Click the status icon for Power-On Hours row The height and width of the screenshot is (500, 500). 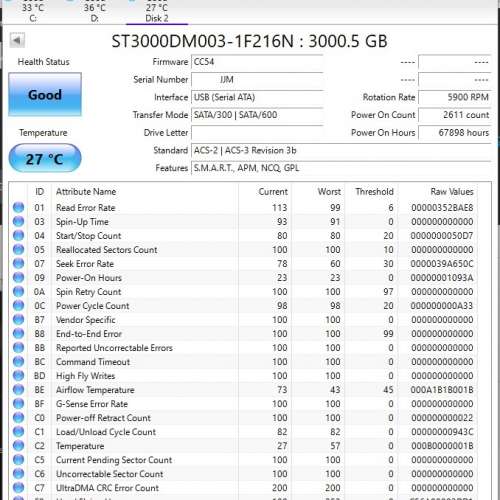tap(19, 277)
